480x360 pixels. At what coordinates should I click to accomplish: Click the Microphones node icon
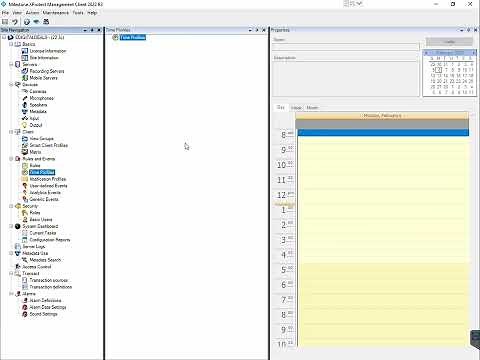(x=25, y=98)
